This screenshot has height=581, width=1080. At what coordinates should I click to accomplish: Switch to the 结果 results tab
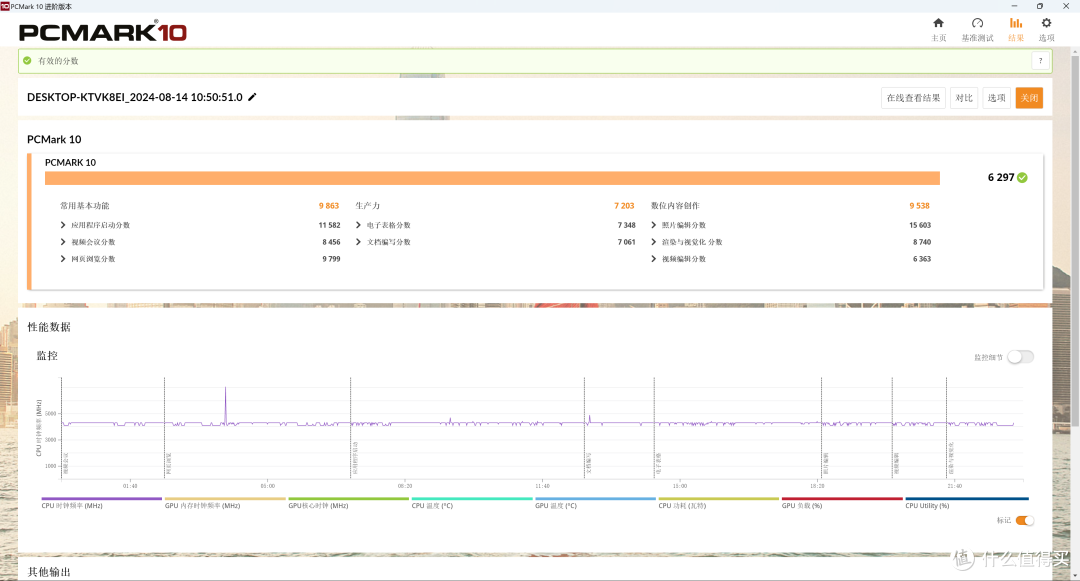click(1016, 29)
